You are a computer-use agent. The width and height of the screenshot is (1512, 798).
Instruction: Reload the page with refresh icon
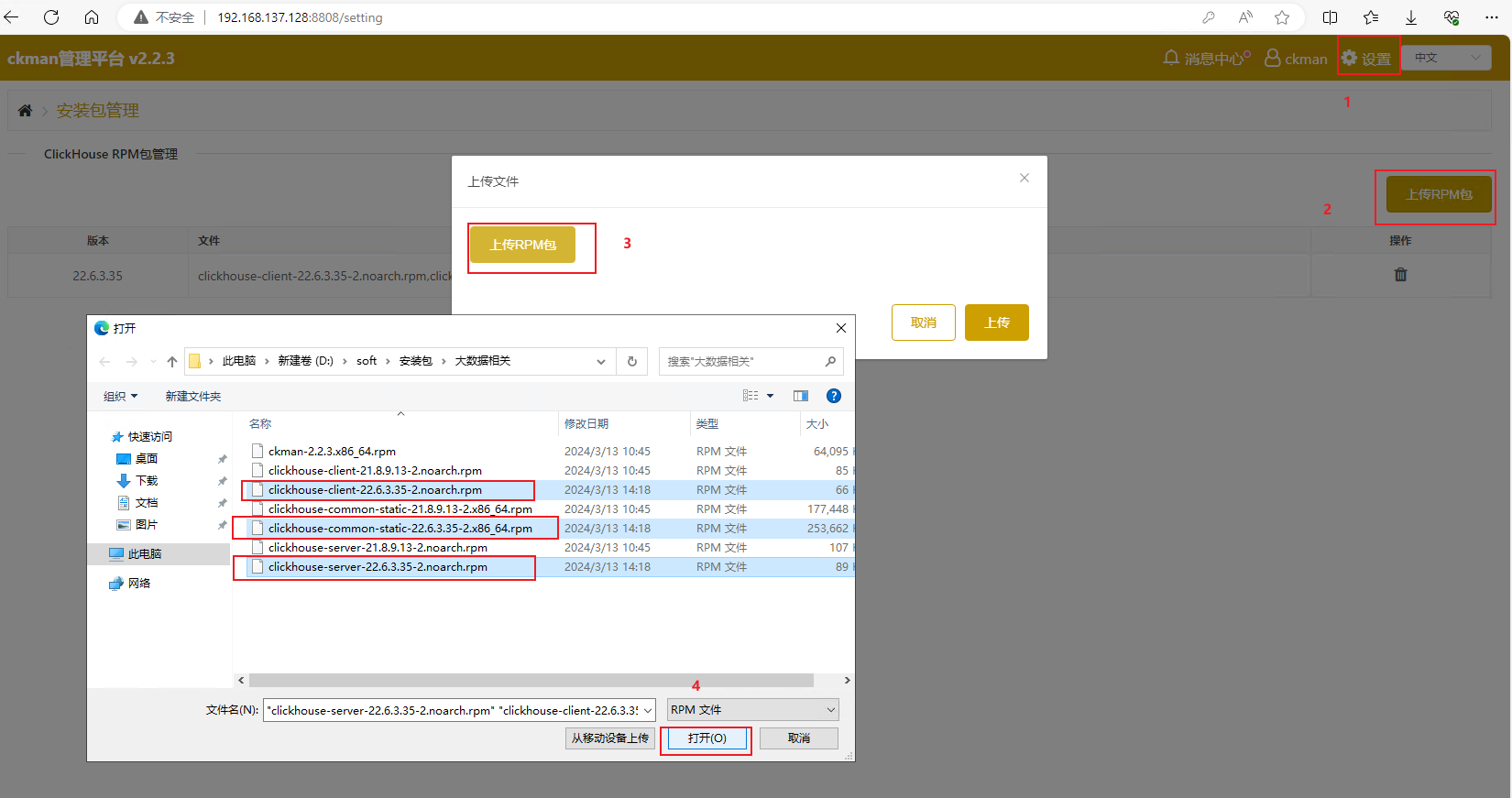click(51, 17)
